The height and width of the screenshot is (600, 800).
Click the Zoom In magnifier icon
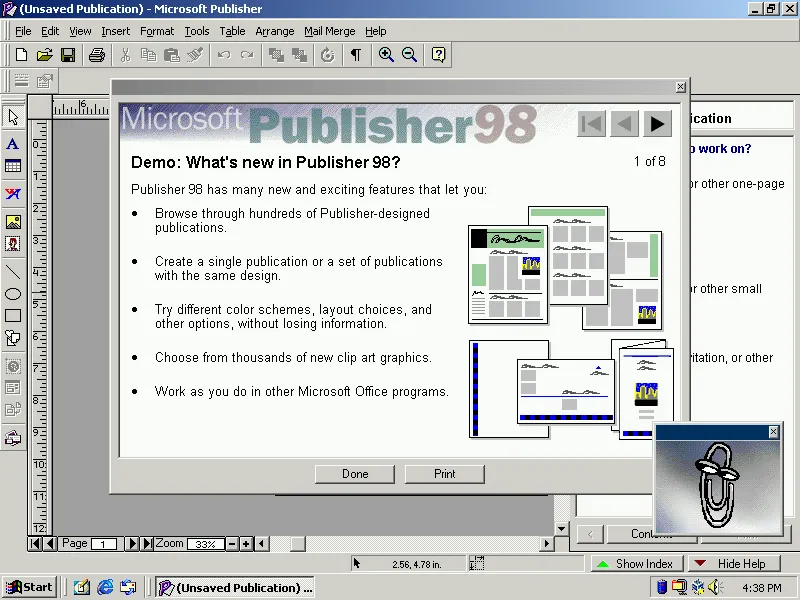coord(386,55)
